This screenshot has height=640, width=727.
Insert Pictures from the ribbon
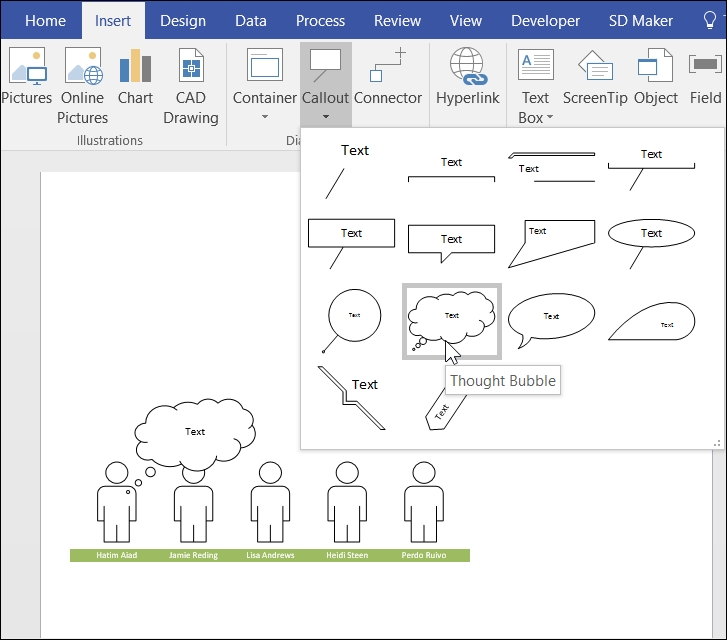[x=26, y=77]
